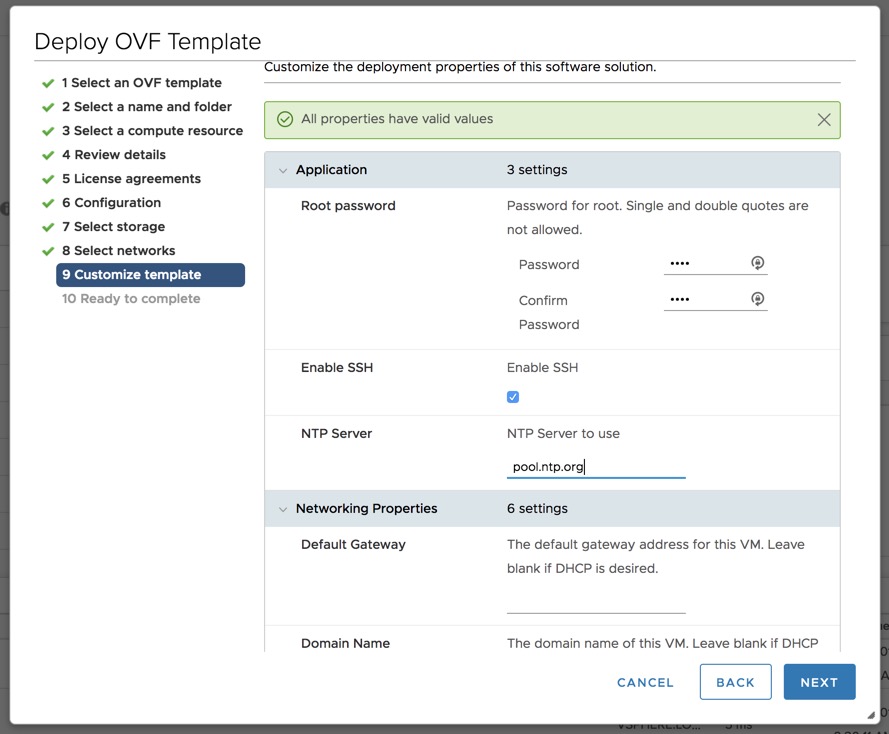889x734 pixels.
Task: Focus the NTP Server input field
Action: [x=595, y=467]
